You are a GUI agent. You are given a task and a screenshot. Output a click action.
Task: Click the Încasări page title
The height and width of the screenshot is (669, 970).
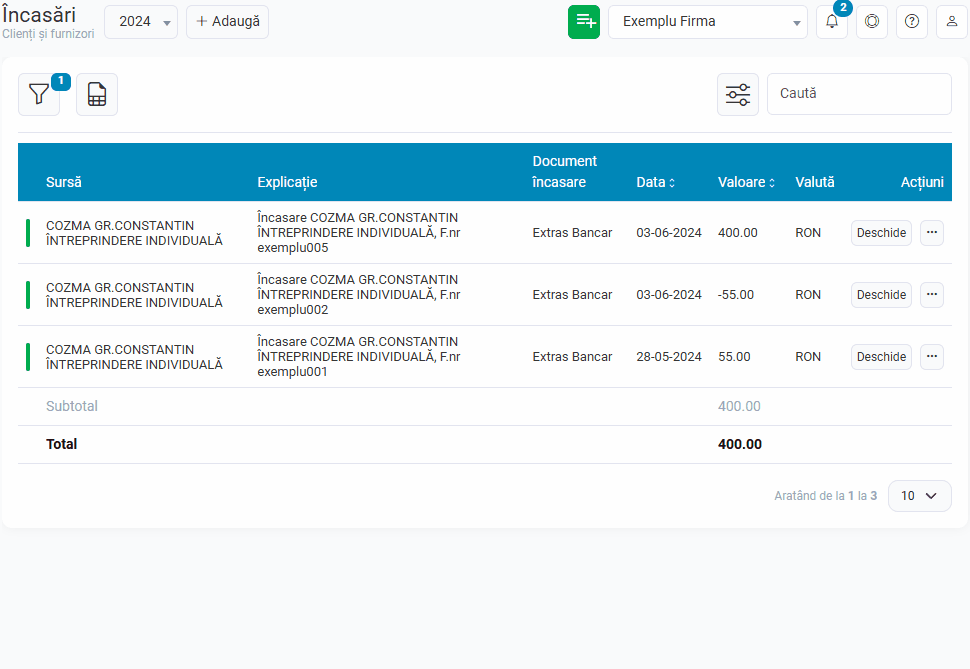click(x=39, y=14)
